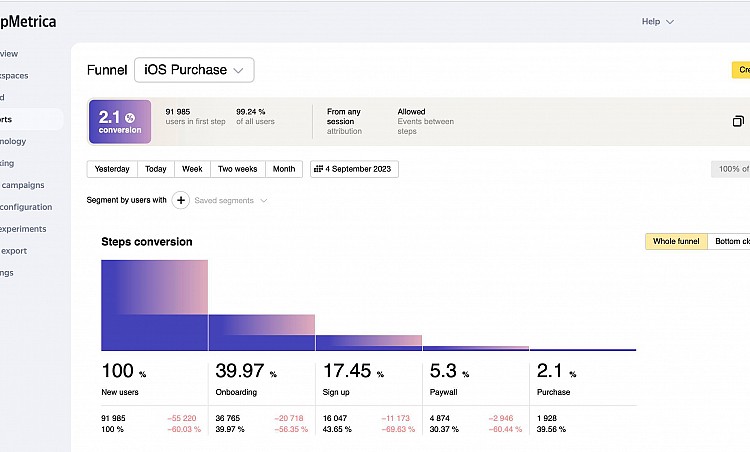Click the 2.1% conversion badge
Screen dimensions: 750x452
(x=120, y=121)
